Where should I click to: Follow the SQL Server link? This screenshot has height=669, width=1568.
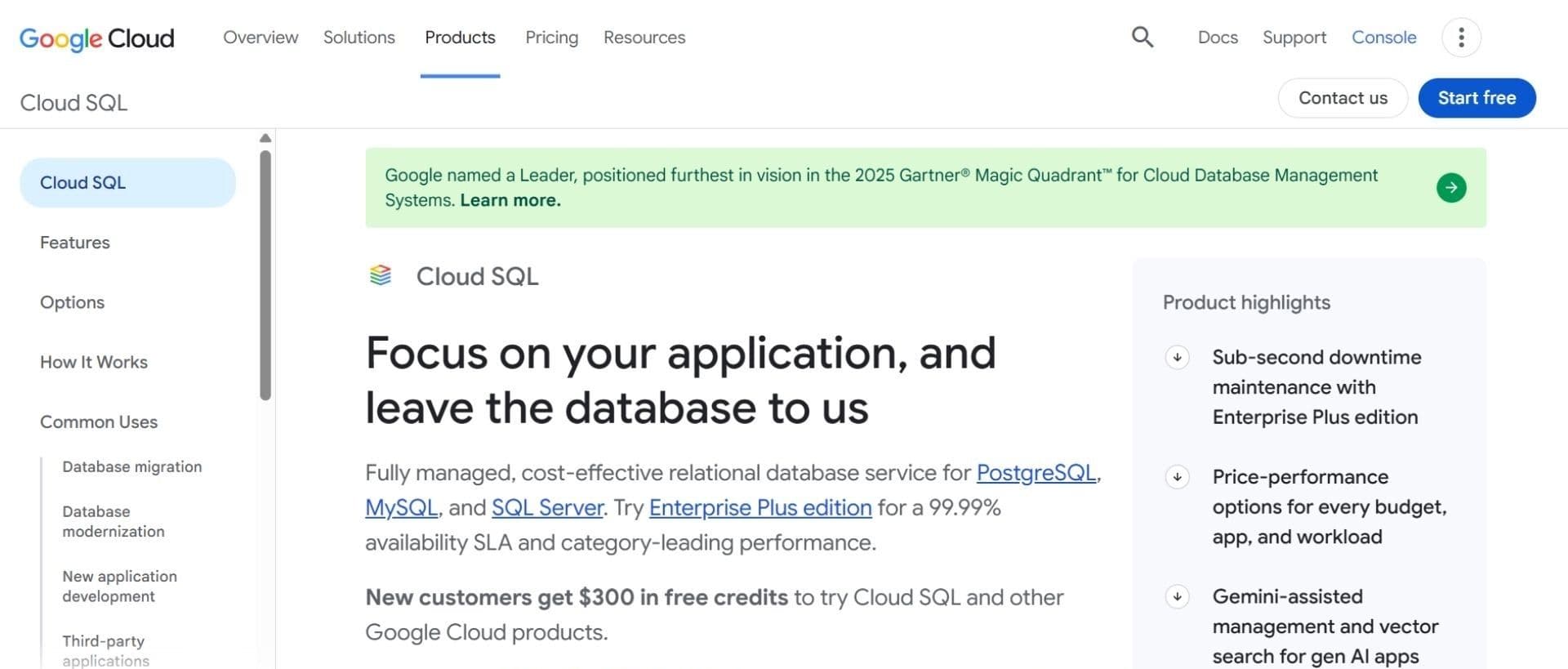point(547,508)
